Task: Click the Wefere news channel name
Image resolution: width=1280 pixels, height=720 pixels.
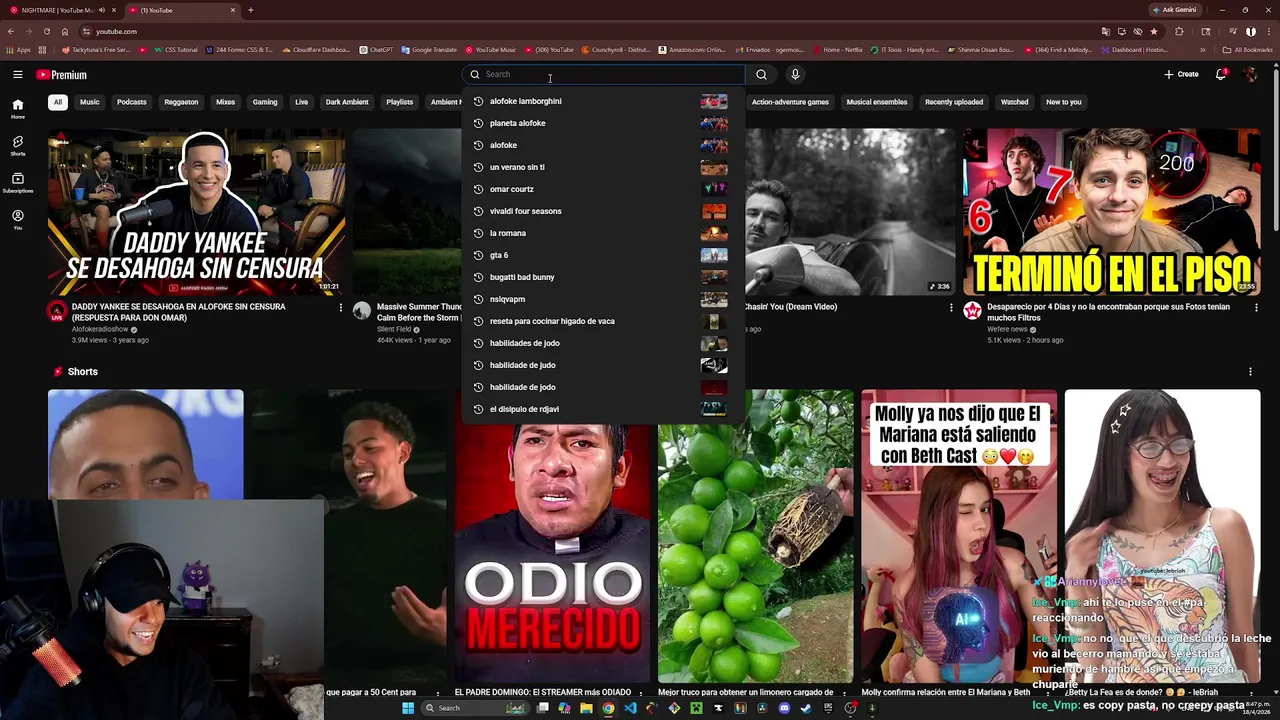Action: pyautogui.click(x=1007, y=329)
